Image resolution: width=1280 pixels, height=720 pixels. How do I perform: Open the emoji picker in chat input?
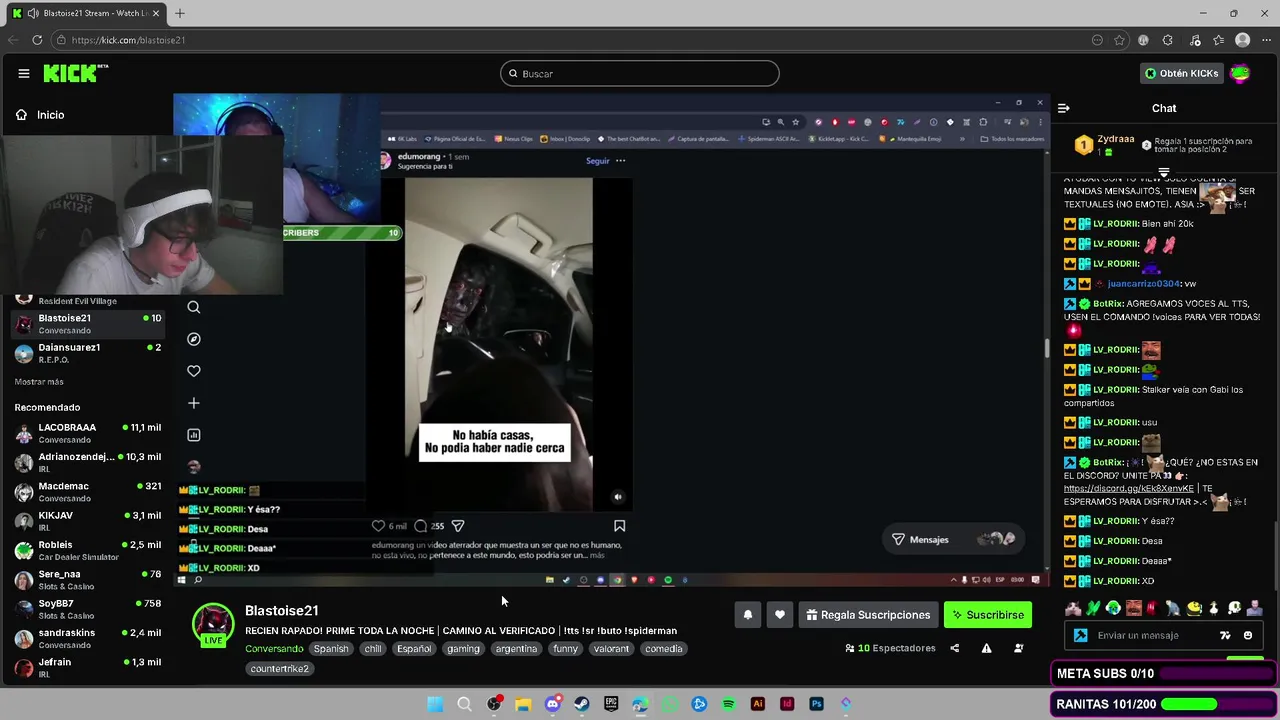[1247, 636]
